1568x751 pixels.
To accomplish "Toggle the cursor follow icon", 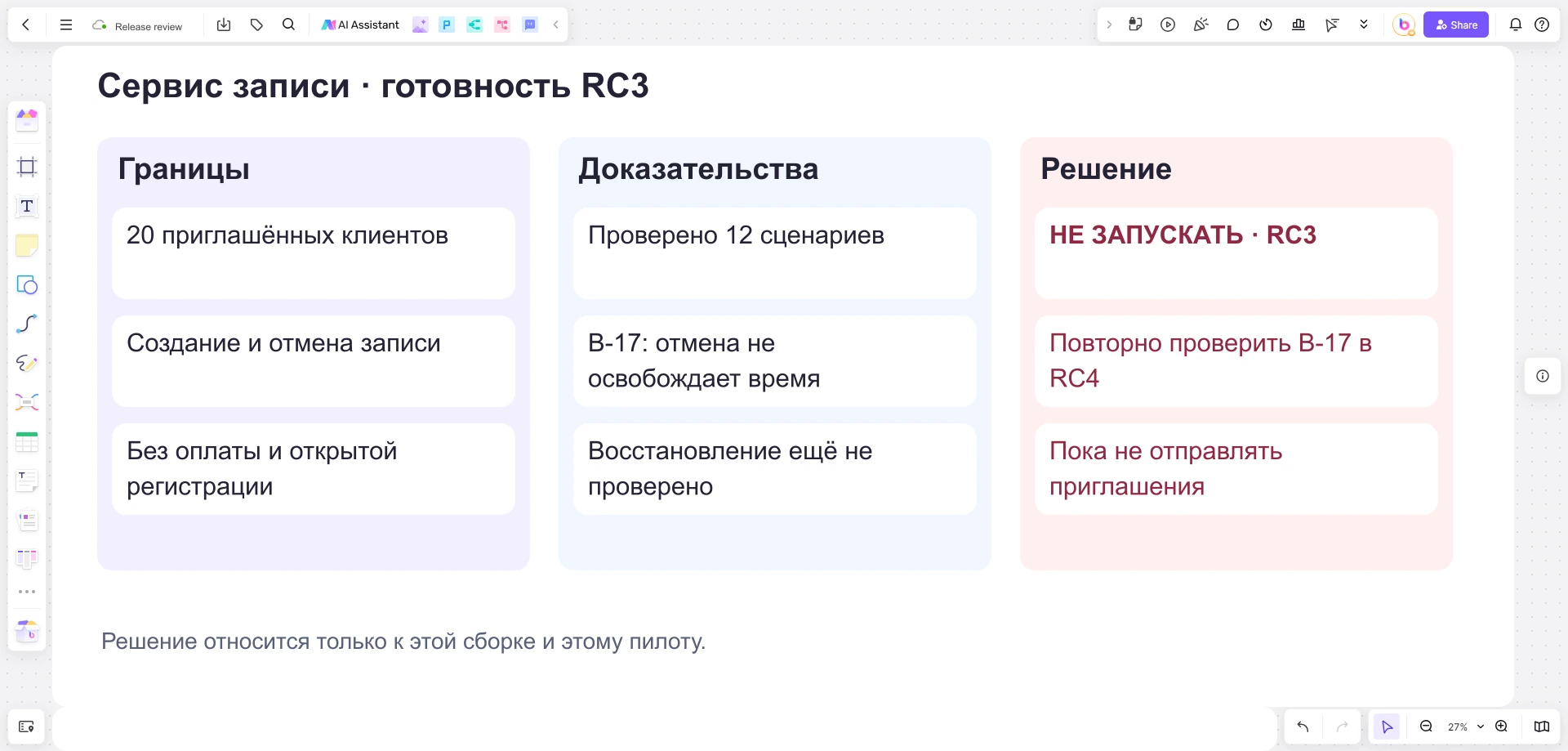I will point(1331,25).
